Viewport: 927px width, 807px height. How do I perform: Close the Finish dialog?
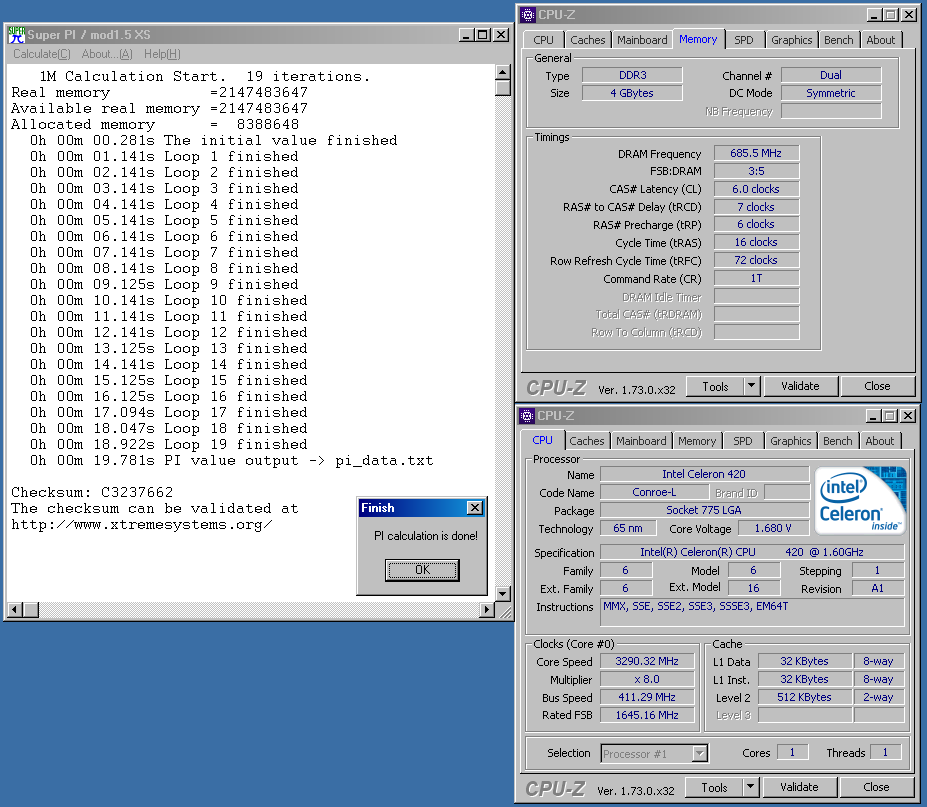point(475,508)
